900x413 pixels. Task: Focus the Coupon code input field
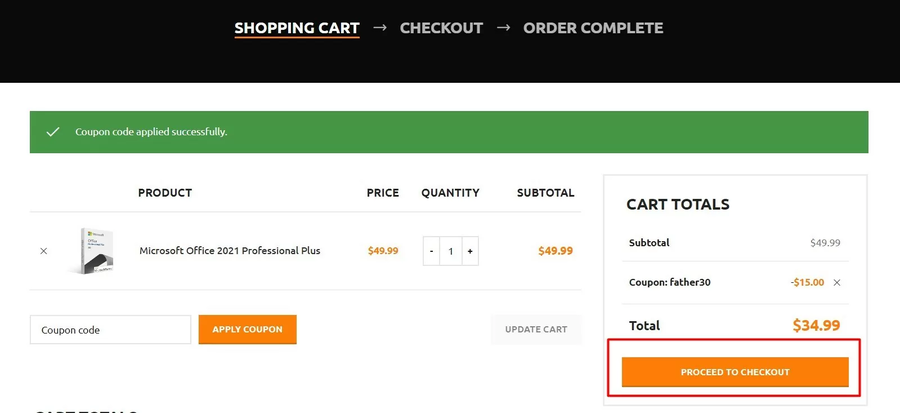pos(110,330)
